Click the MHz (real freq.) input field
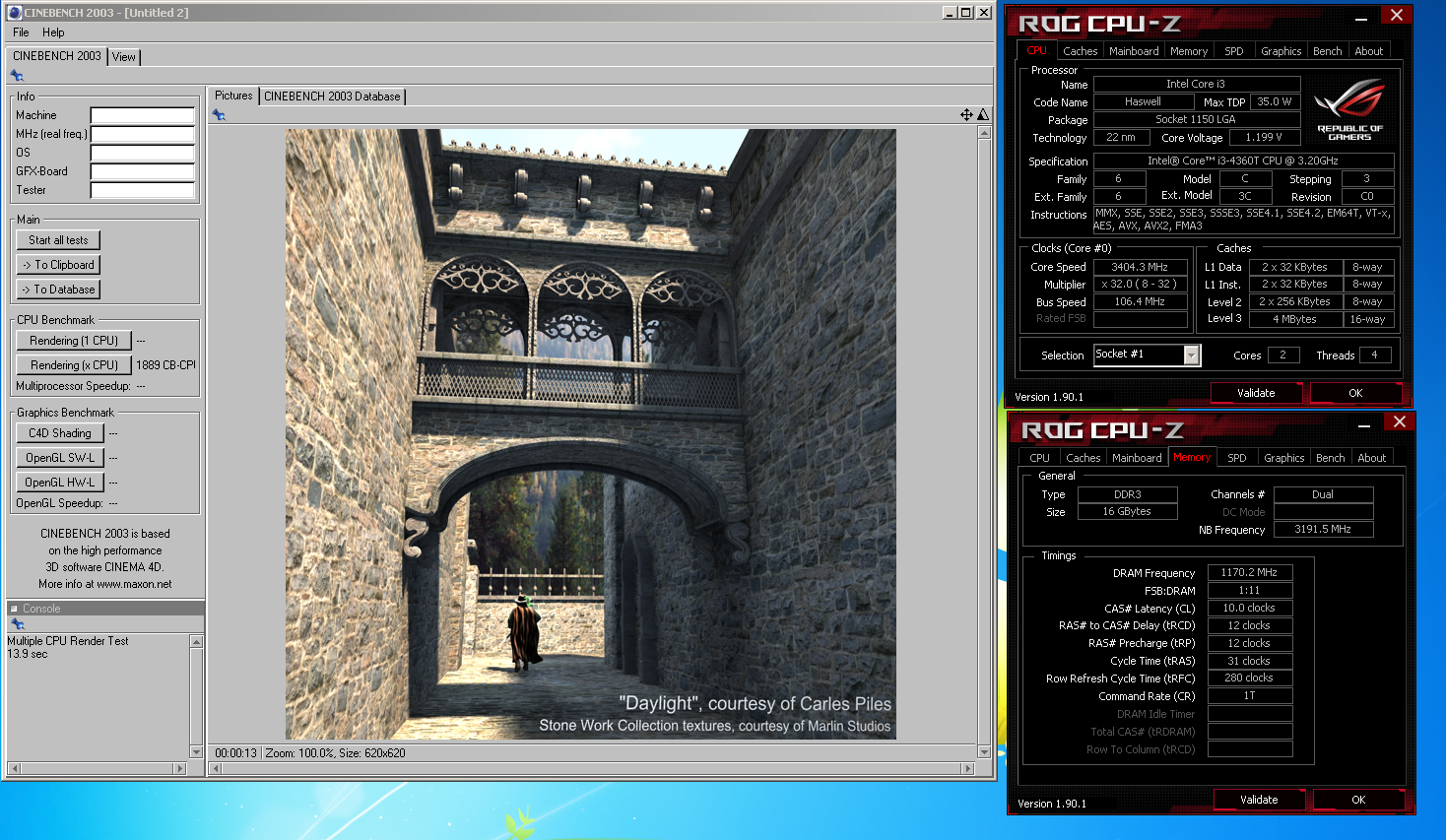 click(143, 134)
